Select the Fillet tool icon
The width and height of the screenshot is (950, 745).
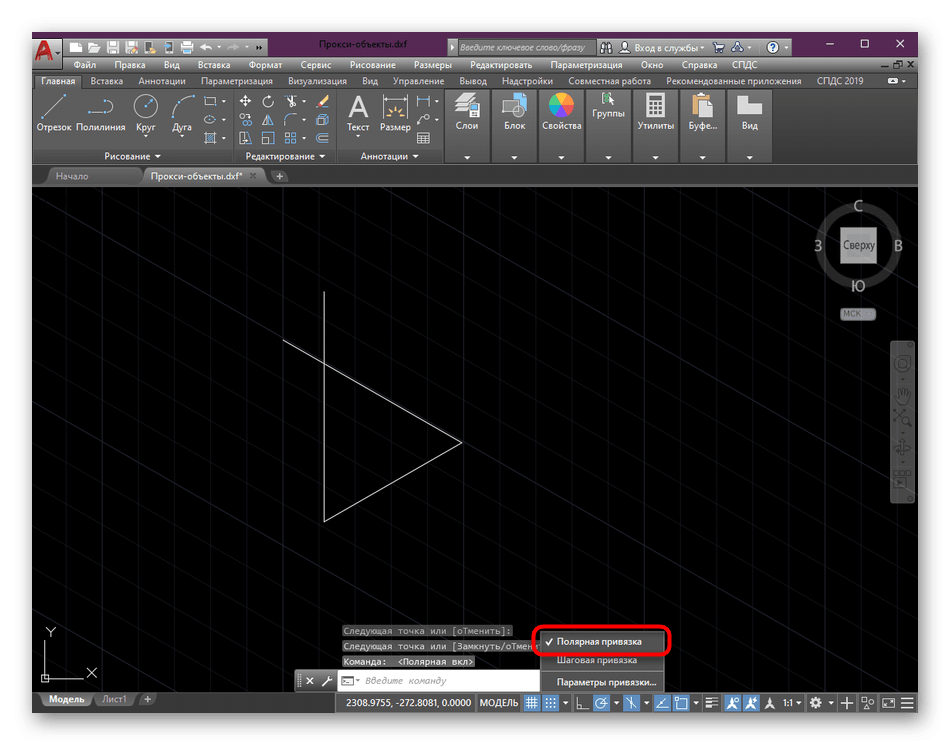tap(291, 119)
